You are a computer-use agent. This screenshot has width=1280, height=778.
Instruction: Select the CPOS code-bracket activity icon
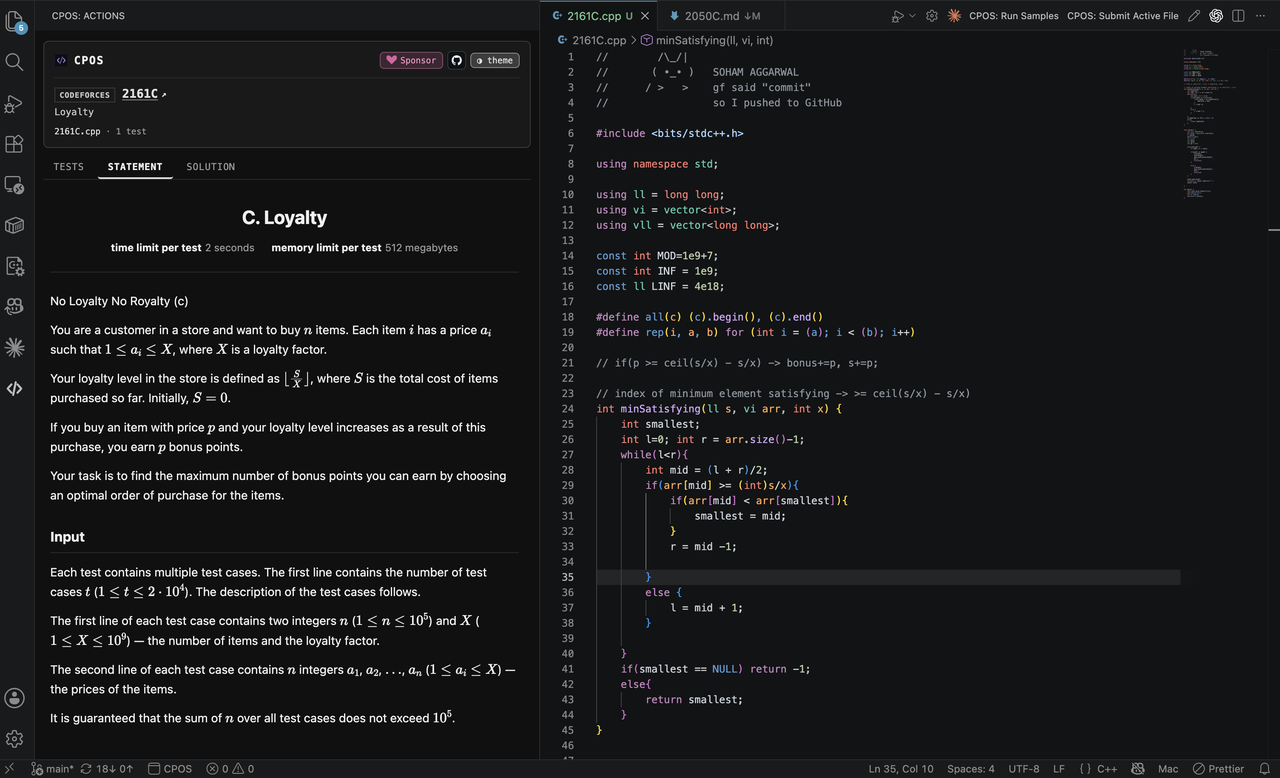pos(14,388)
